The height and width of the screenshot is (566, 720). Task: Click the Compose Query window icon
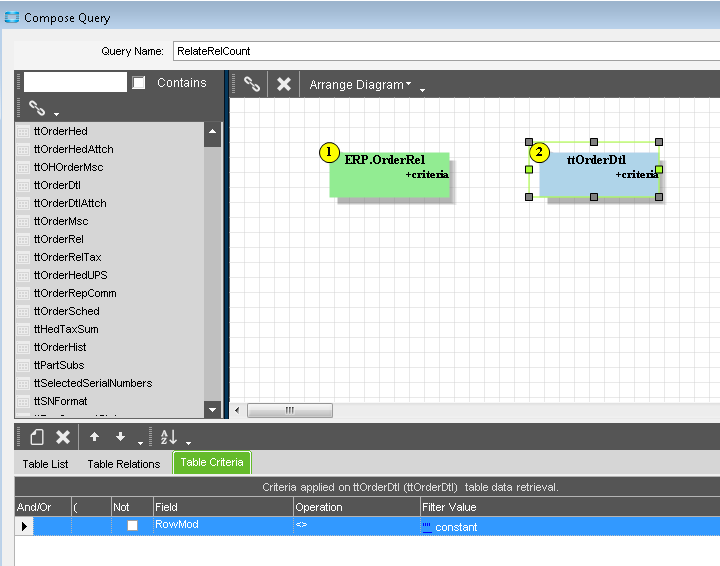pyautogui.click(x=12, y=17)
